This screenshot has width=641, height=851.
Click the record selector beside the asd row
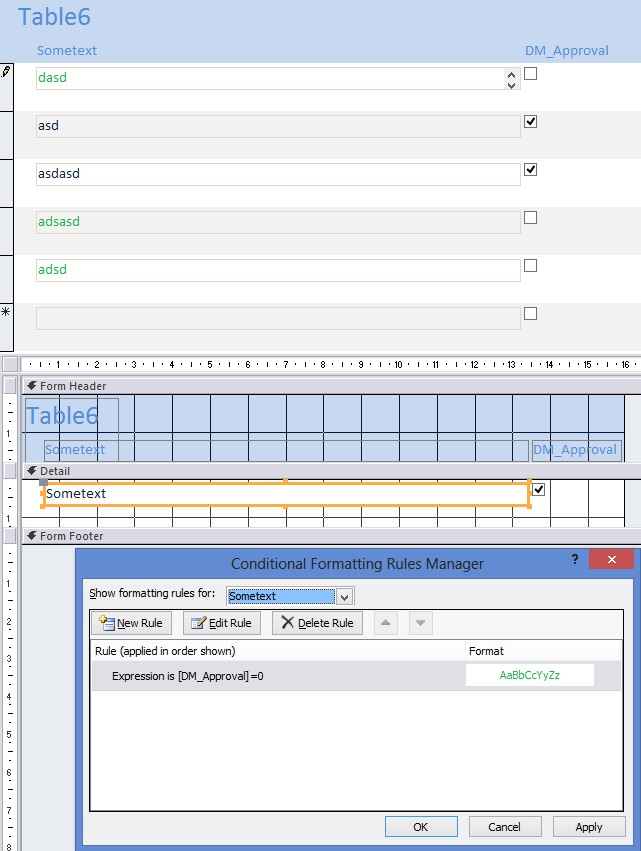pos(7,135)
